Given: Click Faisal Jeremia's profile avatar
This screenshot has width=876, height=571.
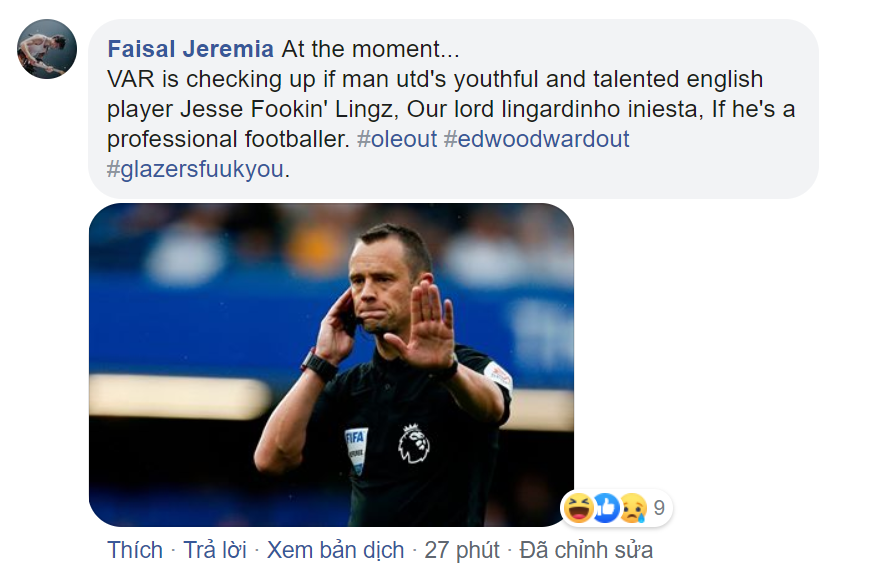Looking at the screenshot, I should [x=47, y=49].
